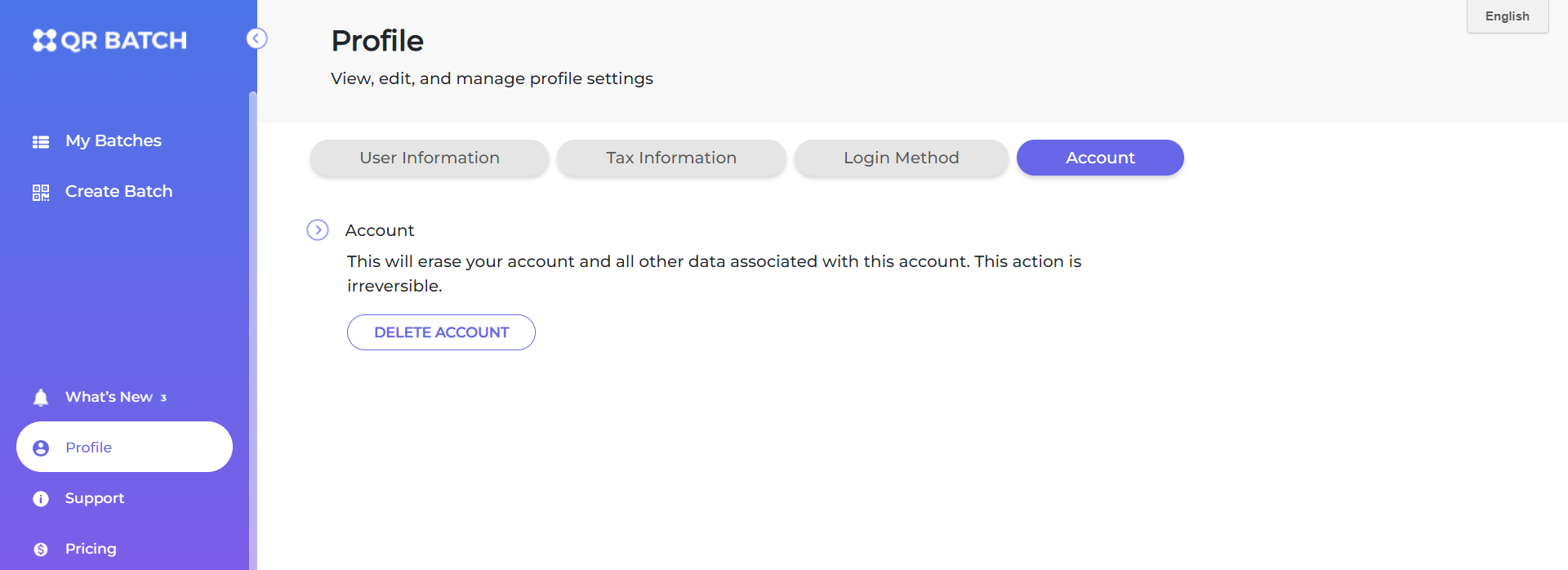The width and height of the screenshot is (1568, 570).
Task: Select Profile in the sidebar
Action: 124,447
